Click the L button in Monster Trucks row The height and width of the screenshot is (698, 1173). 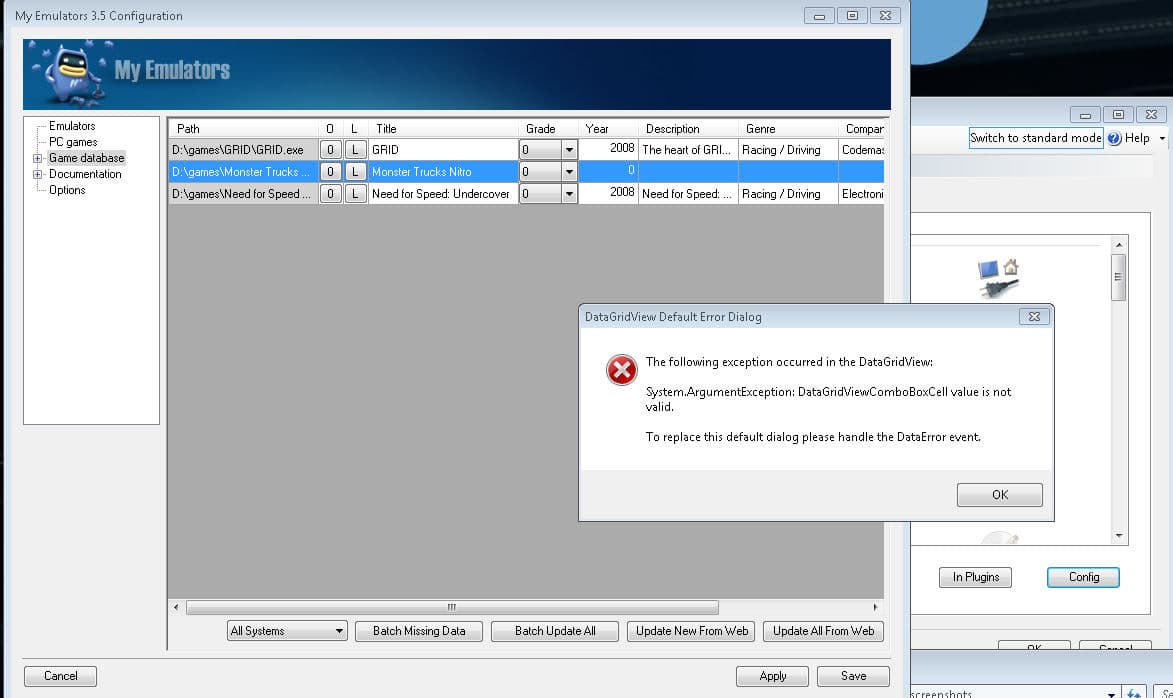pyautogui.click(x=355, y=171)
